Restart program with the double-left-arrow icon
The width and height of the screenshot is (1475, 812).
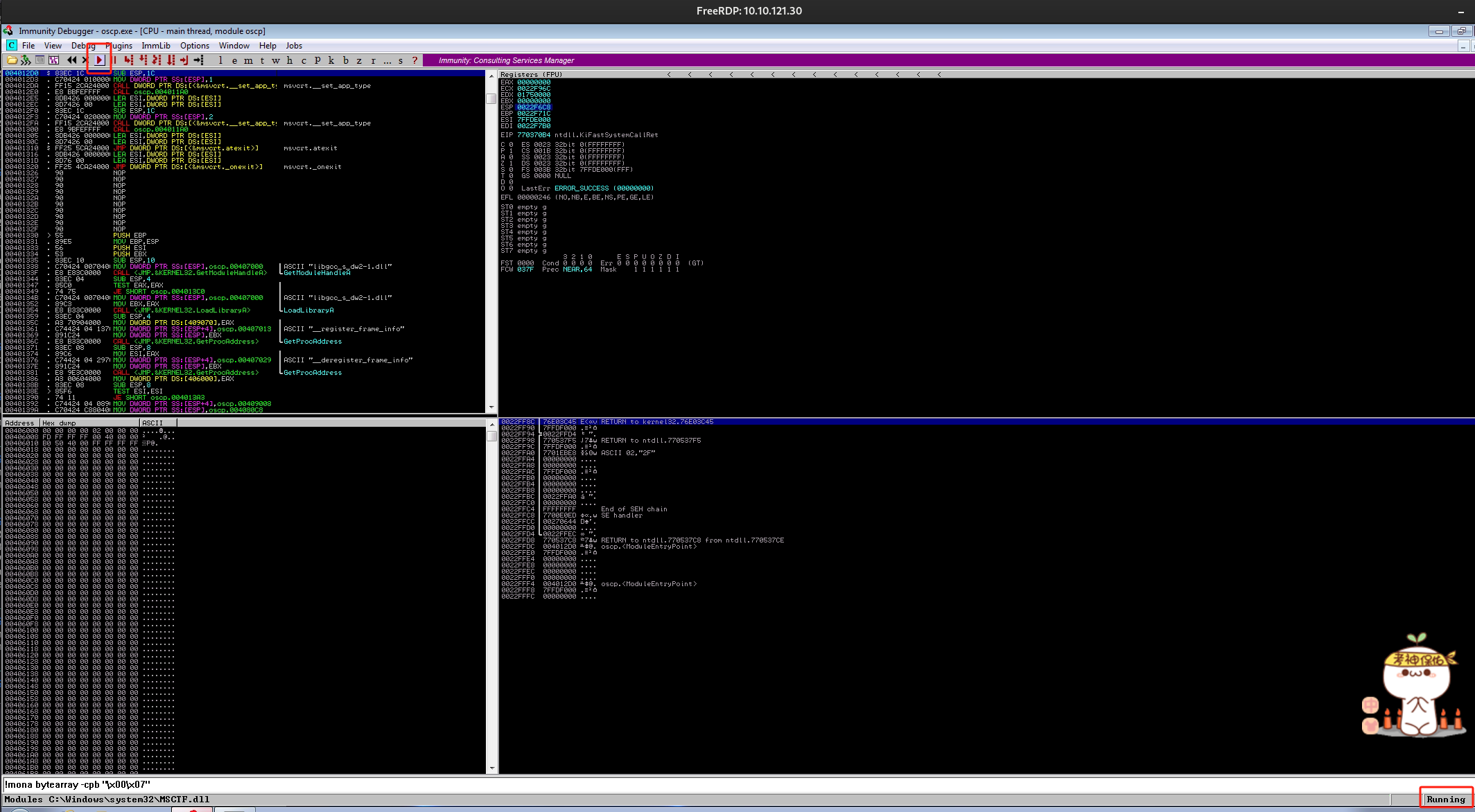coord(72,60)
